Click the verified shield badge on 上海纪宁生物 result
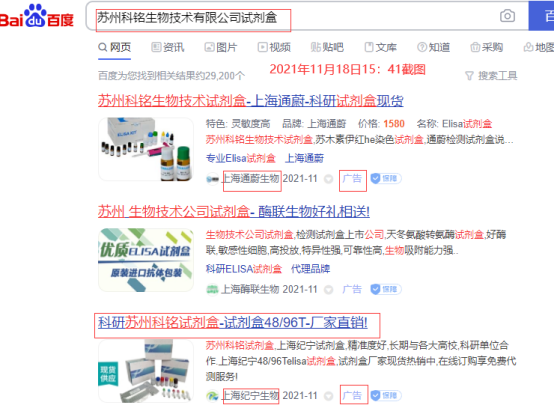The image size is (554, 408). [386, 396]
